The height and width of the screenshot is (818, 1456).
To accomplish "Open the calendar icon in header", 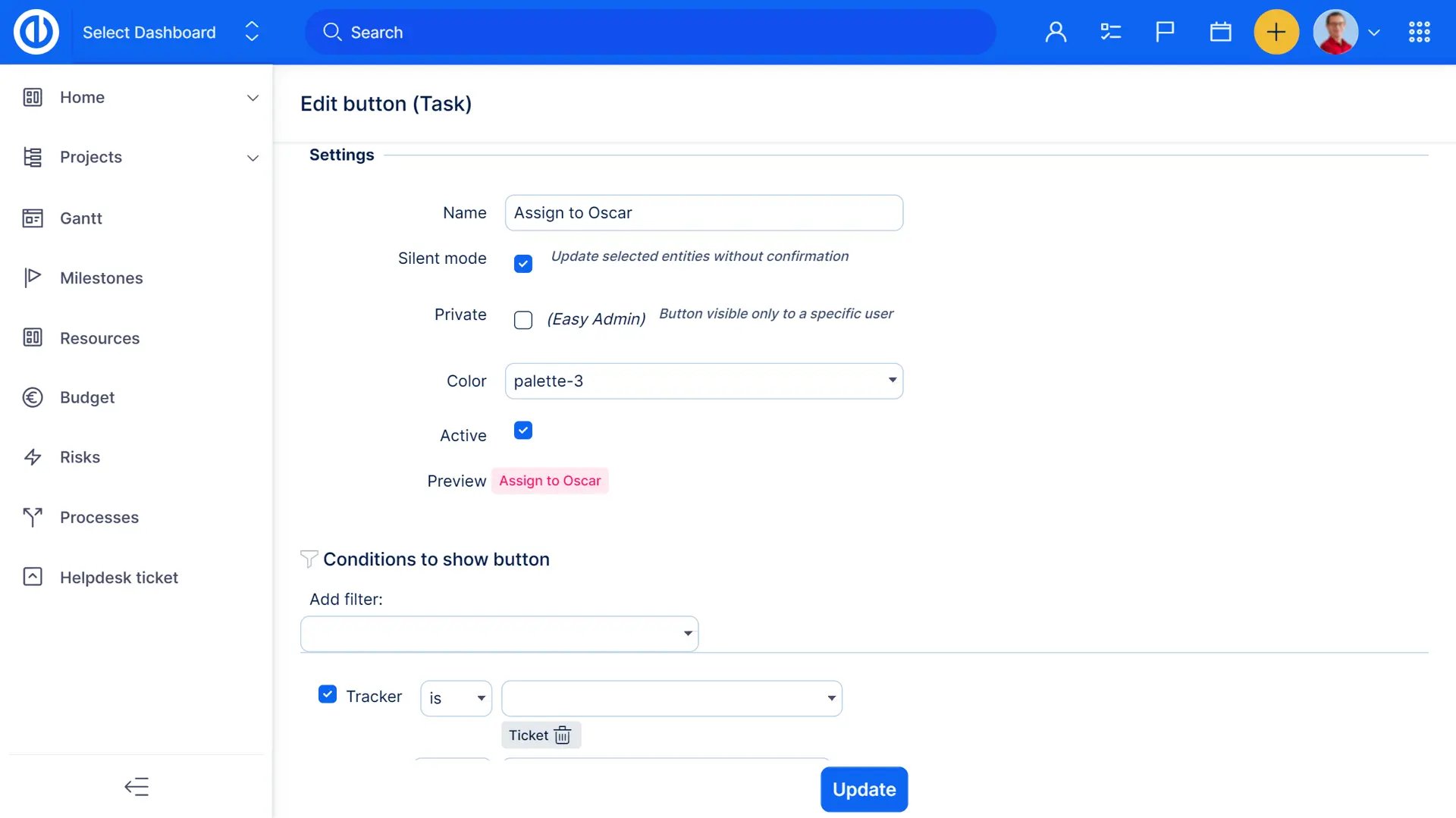I will (x=1220, y=32).
